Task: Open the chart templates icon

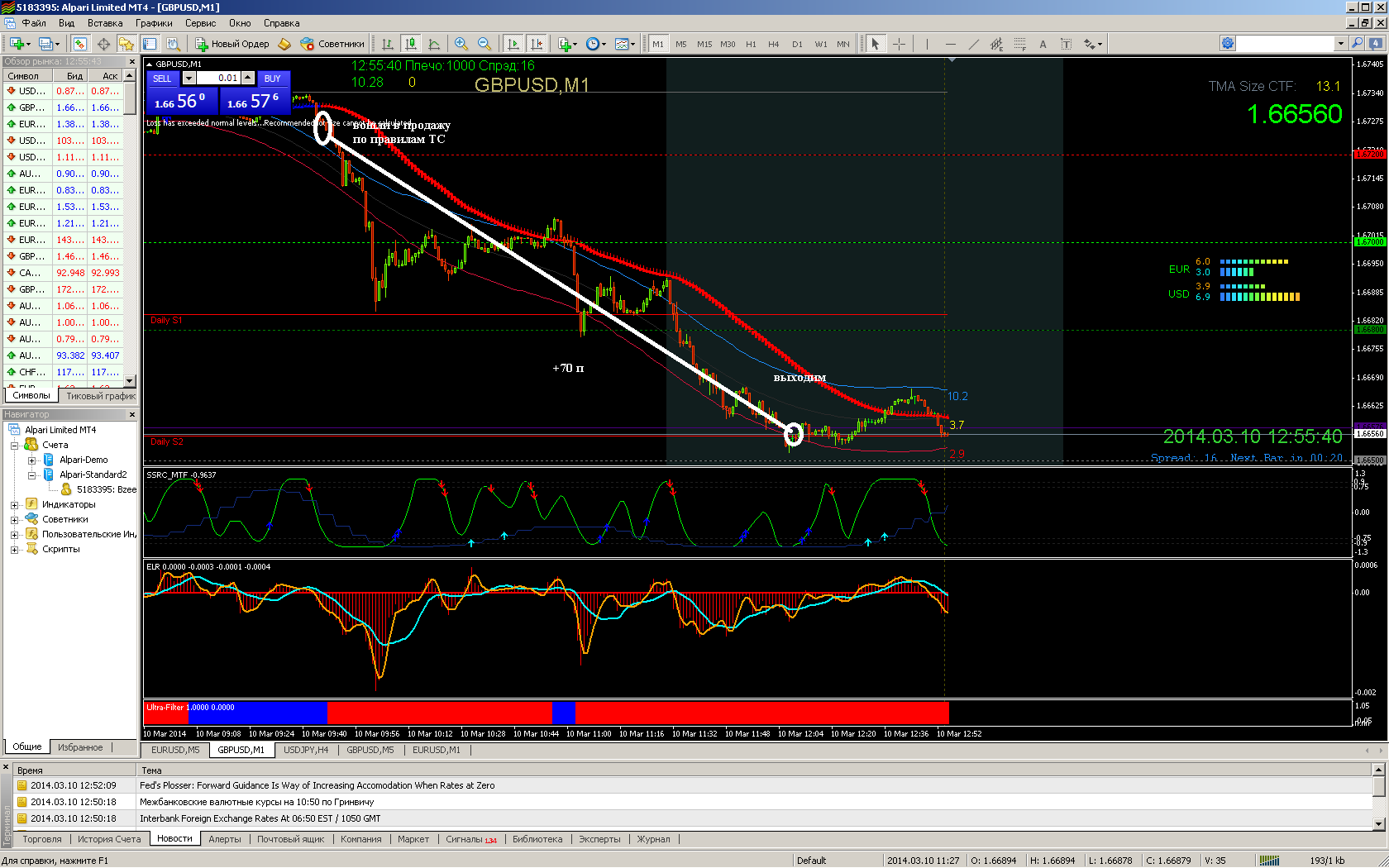Action: tap(625, 44)
